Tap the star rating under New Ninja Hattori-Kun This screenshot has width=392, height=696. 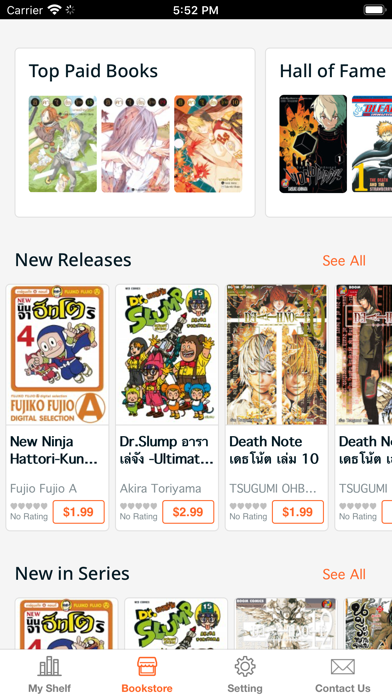29,506
